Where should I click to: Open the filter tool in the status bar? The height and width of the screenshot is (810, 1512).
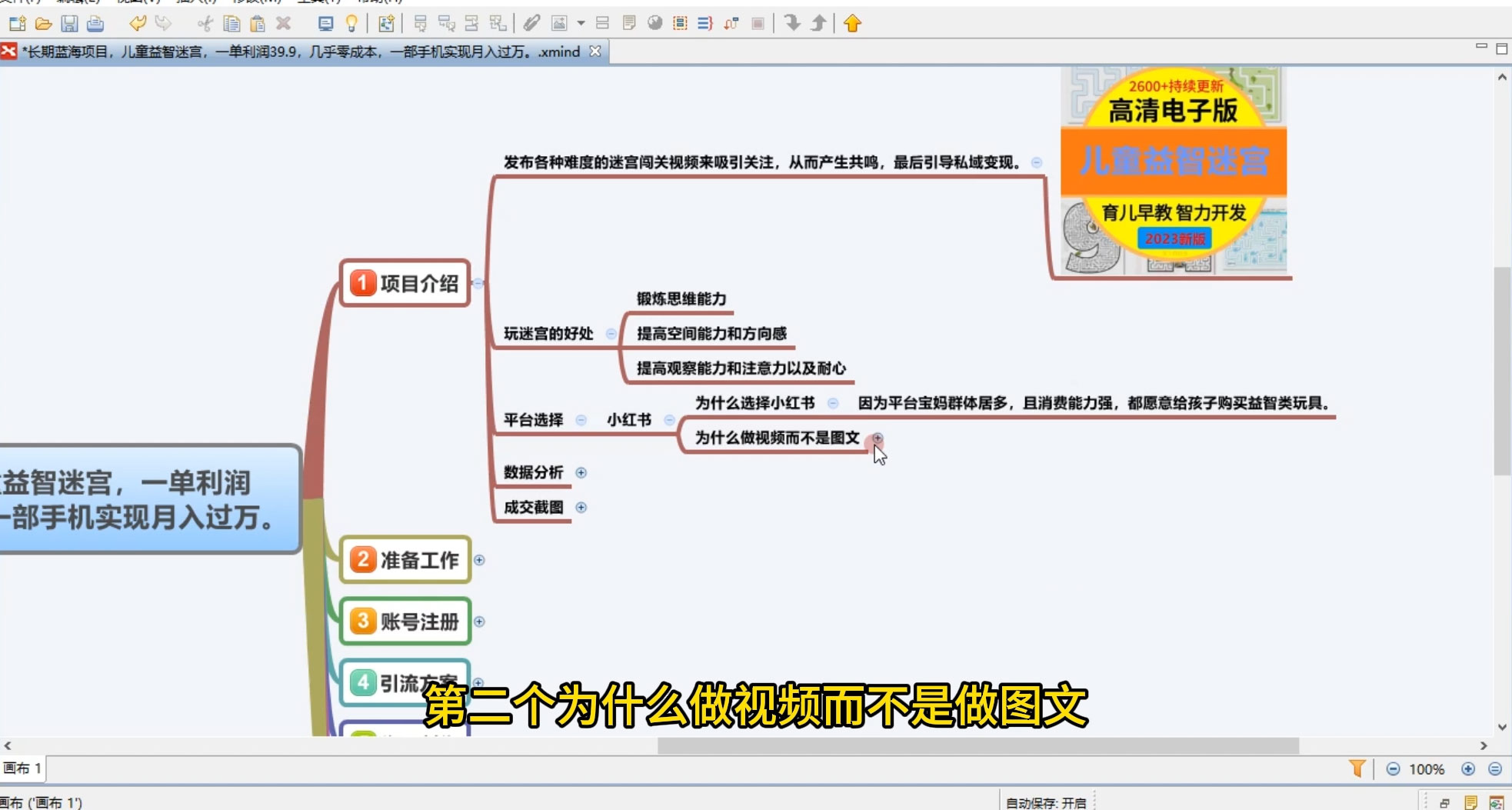(x=1355, y=768)
